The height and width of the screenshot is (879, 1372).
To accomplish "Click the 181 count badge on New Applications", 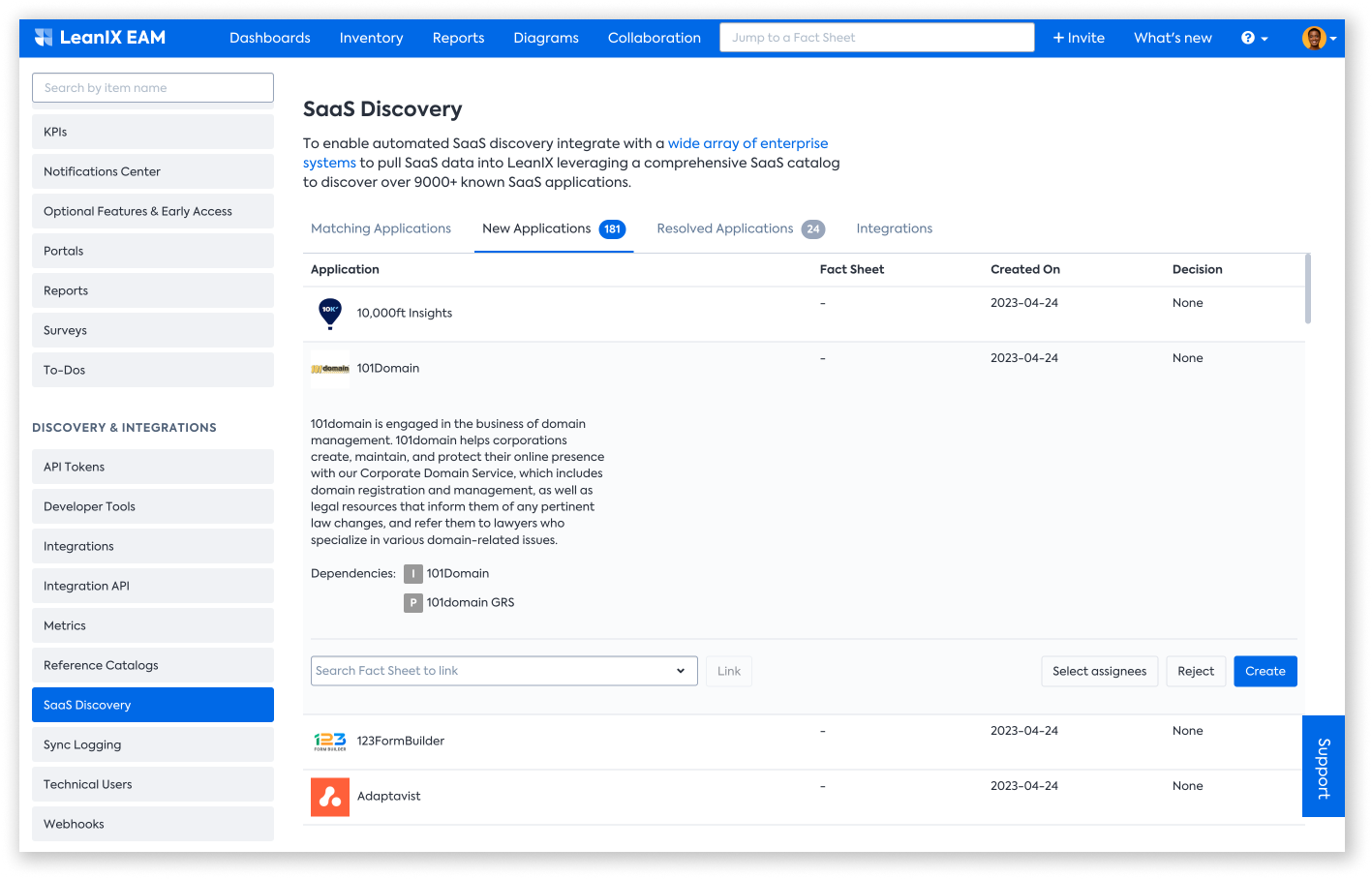I will coord(612,229).
